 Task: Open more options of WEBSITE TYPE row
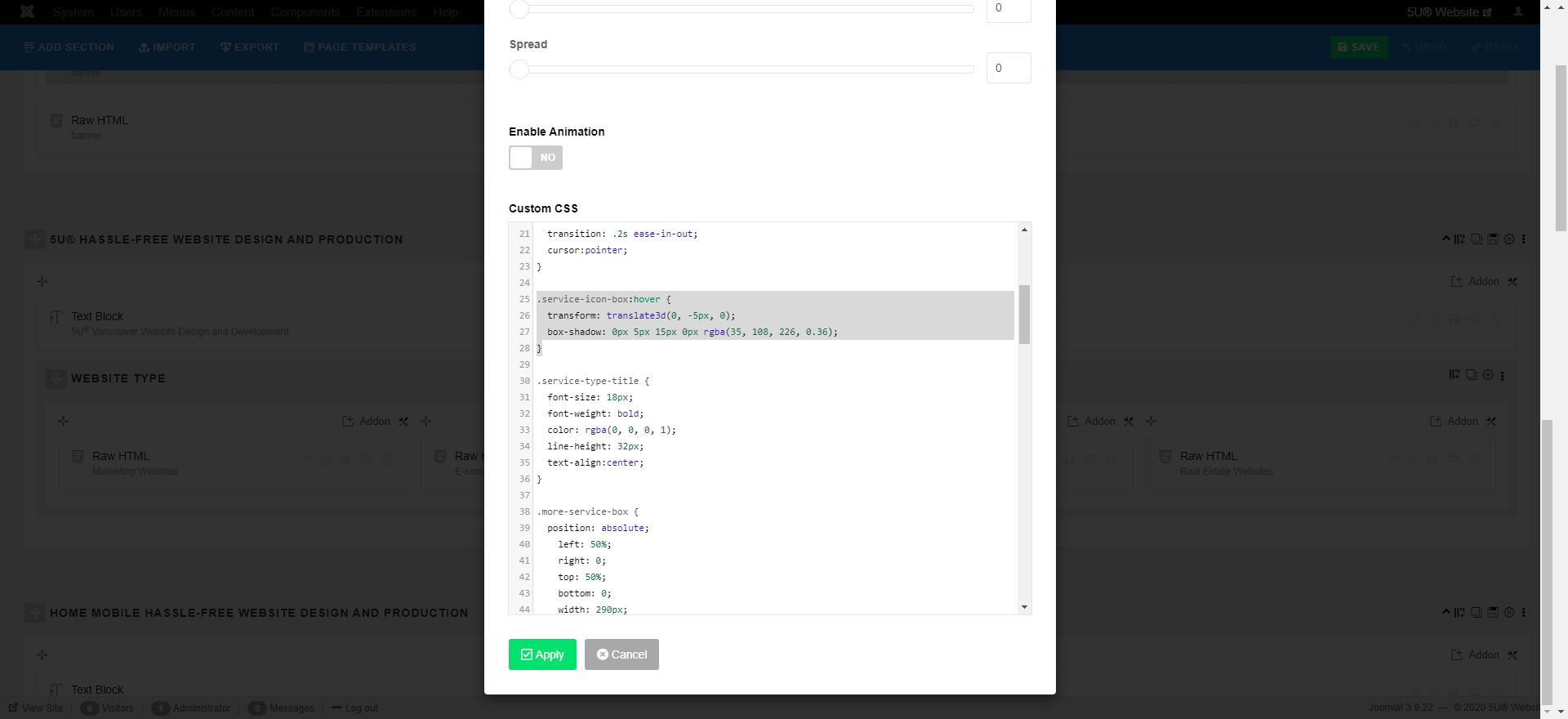coord(1503,376)
